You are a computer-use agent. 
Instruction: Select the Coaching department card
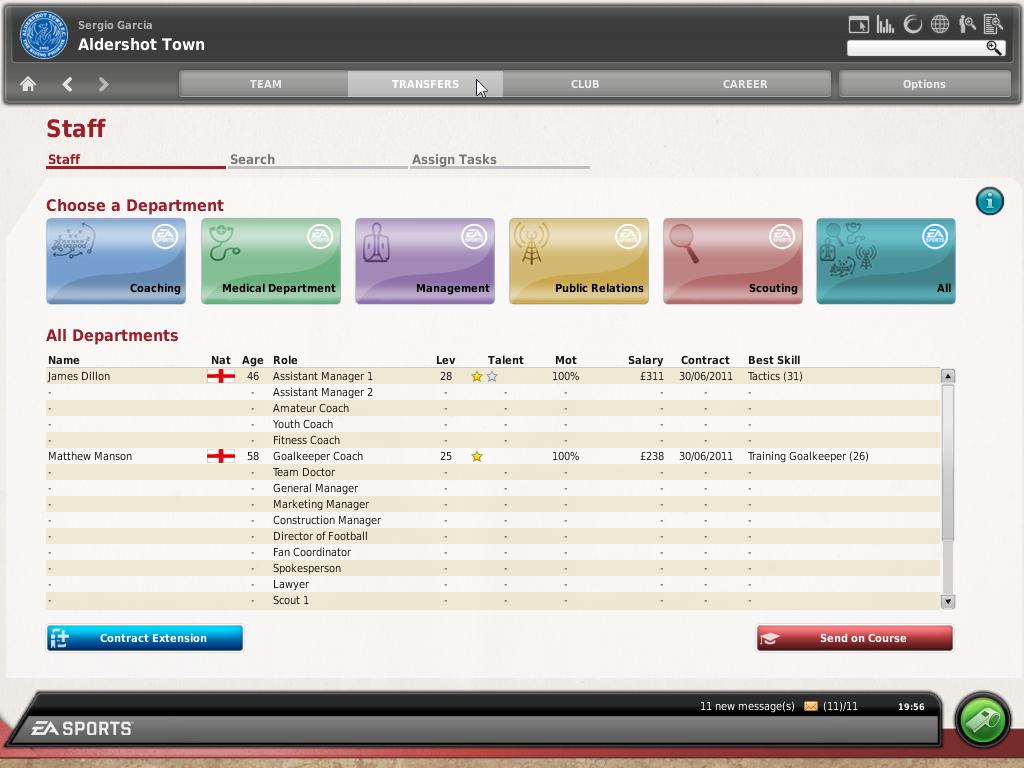click(116, 260)
